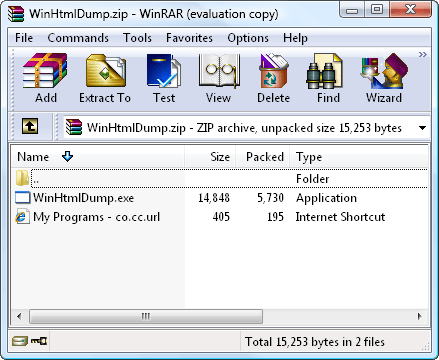Sort the list by the Size column header
The height and width of the screenshot is (360, 439).
210,157
